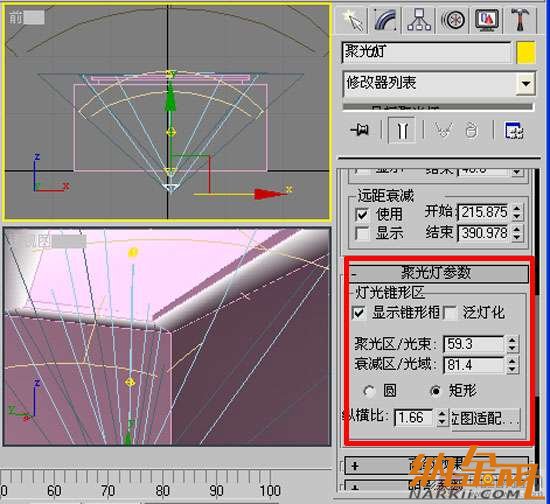Uncheck 显示锥形框 checkbox
550x504 pixels.
point(359,313)
